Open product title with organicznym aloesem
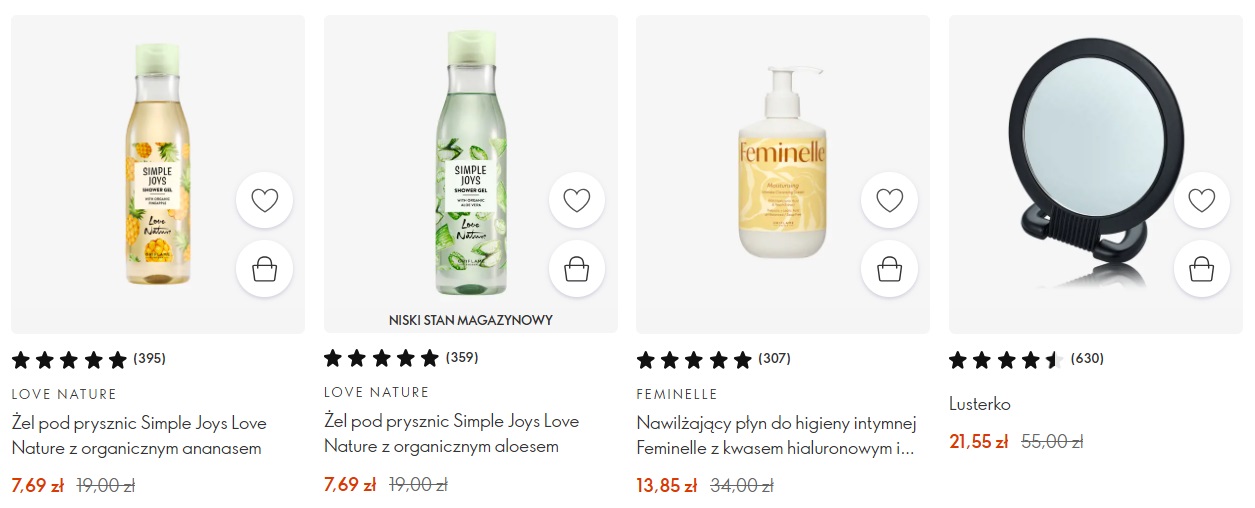Image resolution: width=1255 pixels, height=508 pixels. 451,433
